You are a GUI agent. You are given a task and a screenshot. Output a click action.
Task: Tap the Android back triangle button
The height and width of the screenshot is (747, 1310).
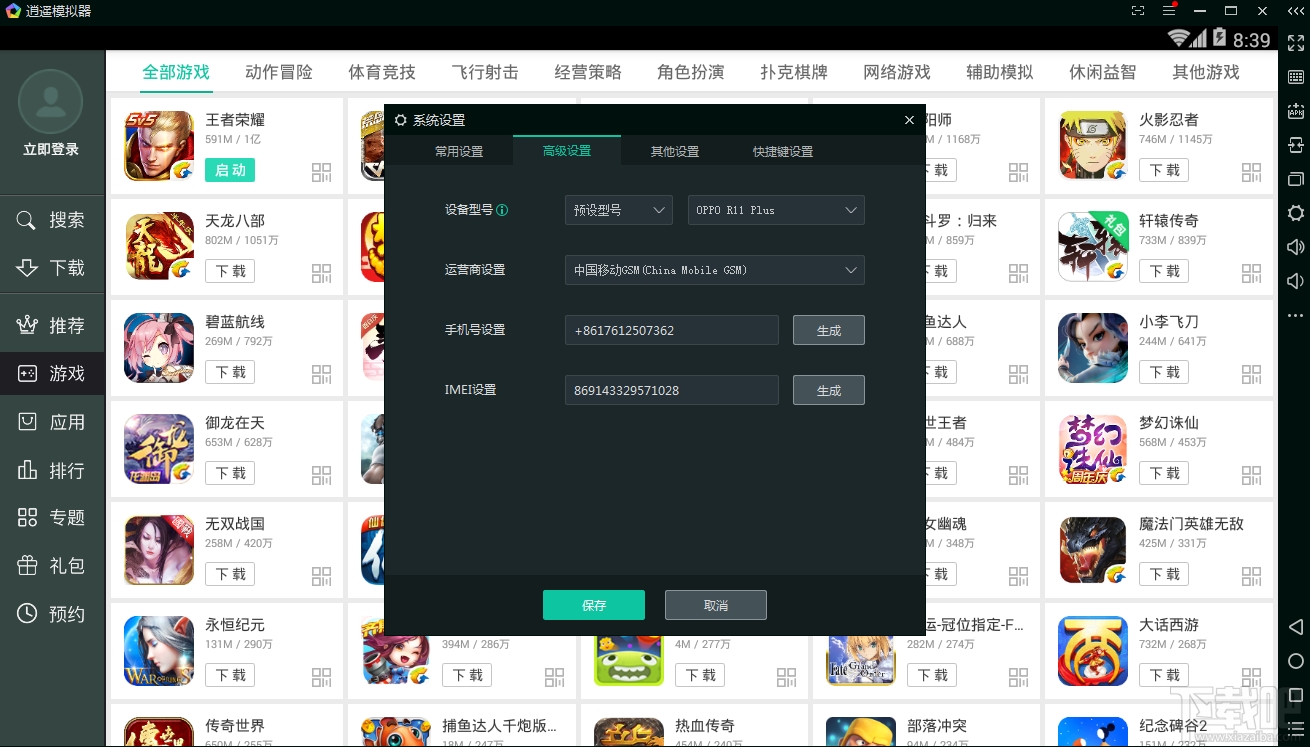tap(1296, 627)
